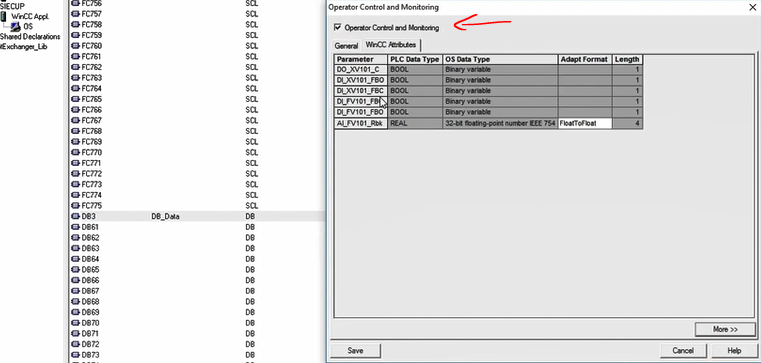Viewport: 761px width, 363px height.
Task: Select the OS station icon in tree
Action: 16,26
